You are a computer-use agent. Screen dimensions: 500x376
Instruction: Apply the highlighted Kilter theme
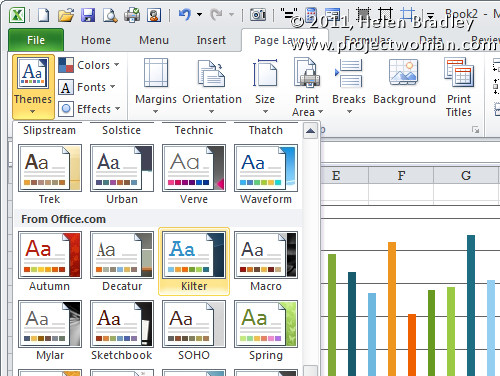pos(194,262)
